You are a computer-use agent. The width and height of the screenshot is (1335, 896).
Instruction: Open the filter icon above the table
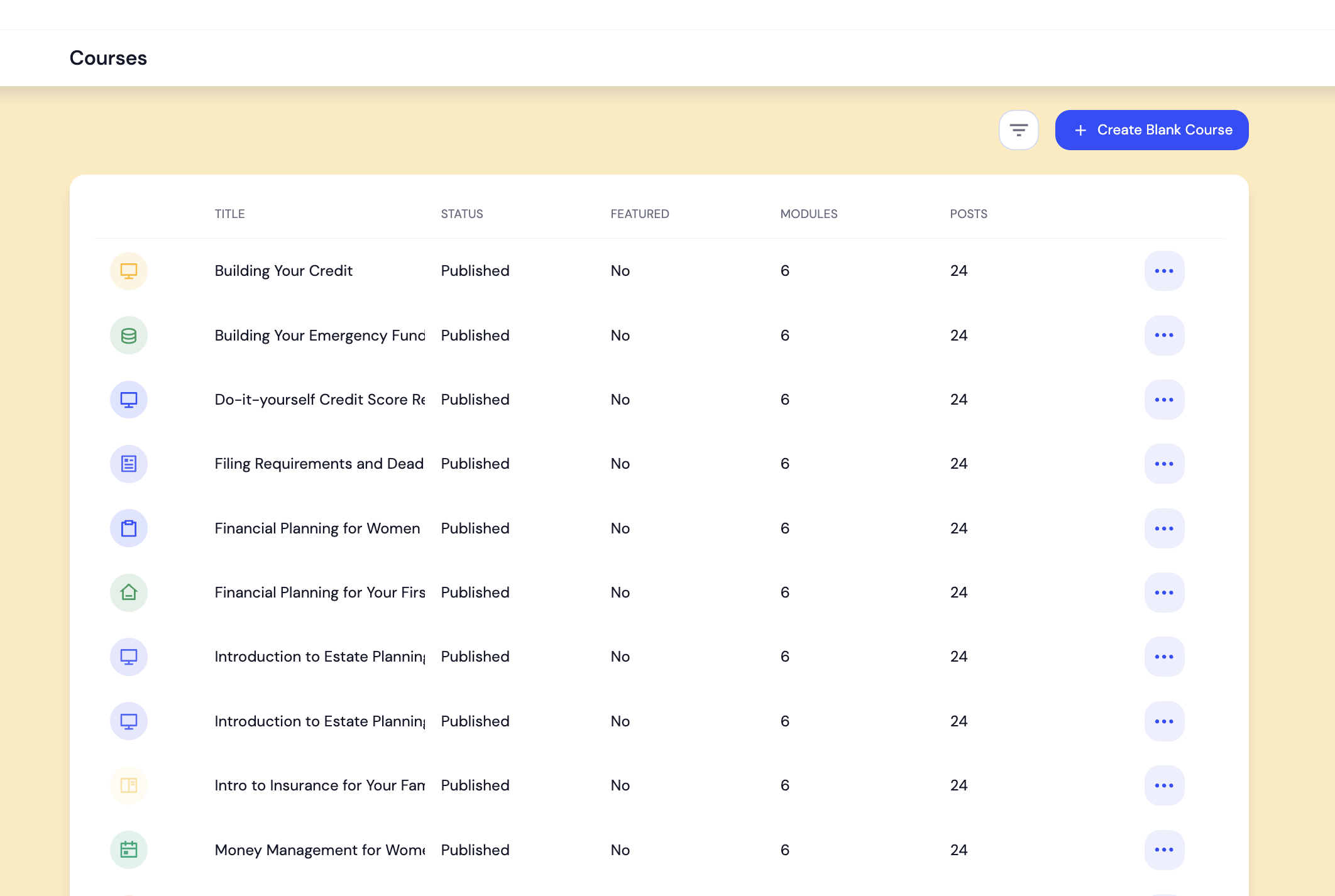[x=1019, y=129]
